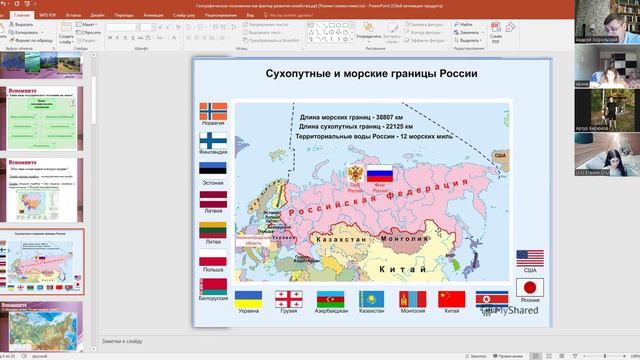Cut selection with Вырезать
Image resolution: width=640 pixels, height=360 pixels.
21,24
